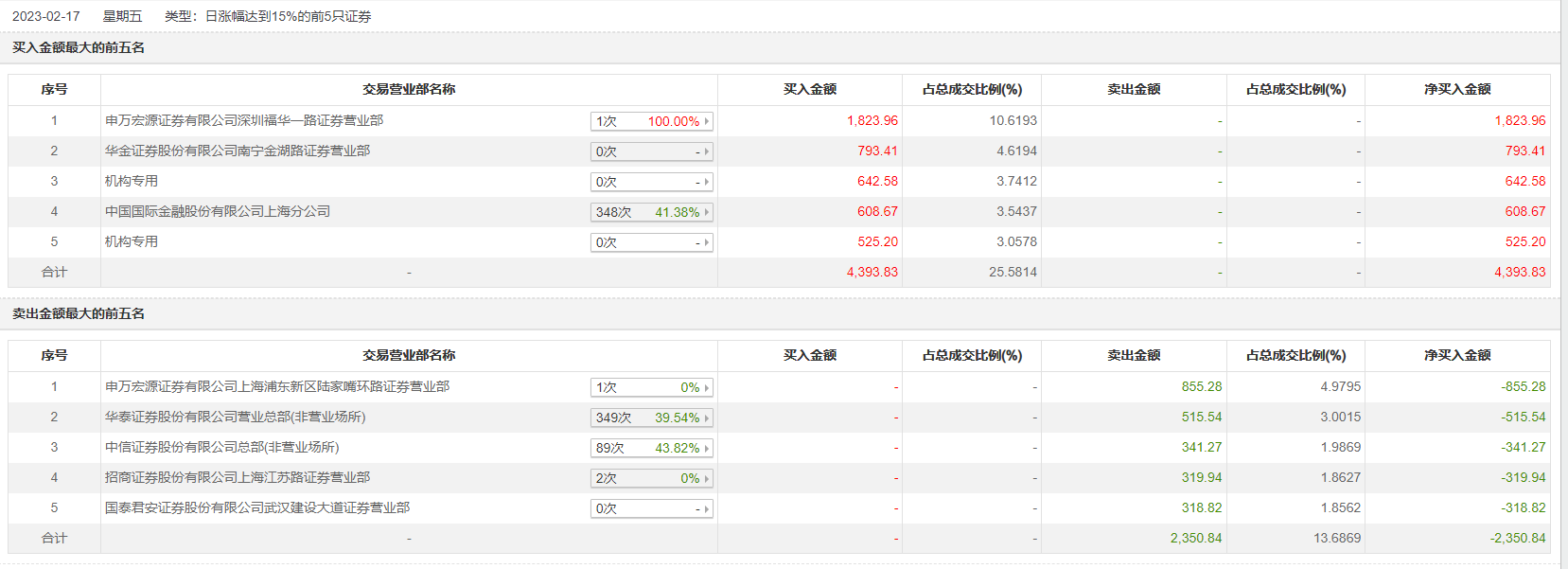Expand the 2次 0% box for 招商证券
This screenshot has height=569, width=1568.
click(x=651, y=478)
